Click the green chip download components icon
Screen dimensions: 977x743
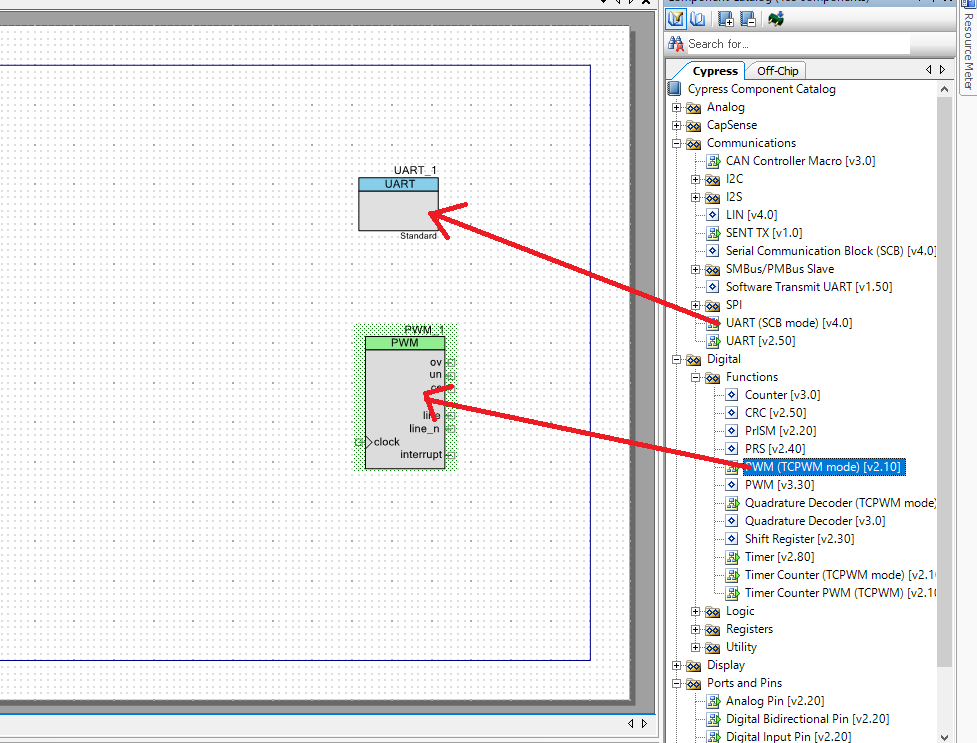[x=776, y=19]
